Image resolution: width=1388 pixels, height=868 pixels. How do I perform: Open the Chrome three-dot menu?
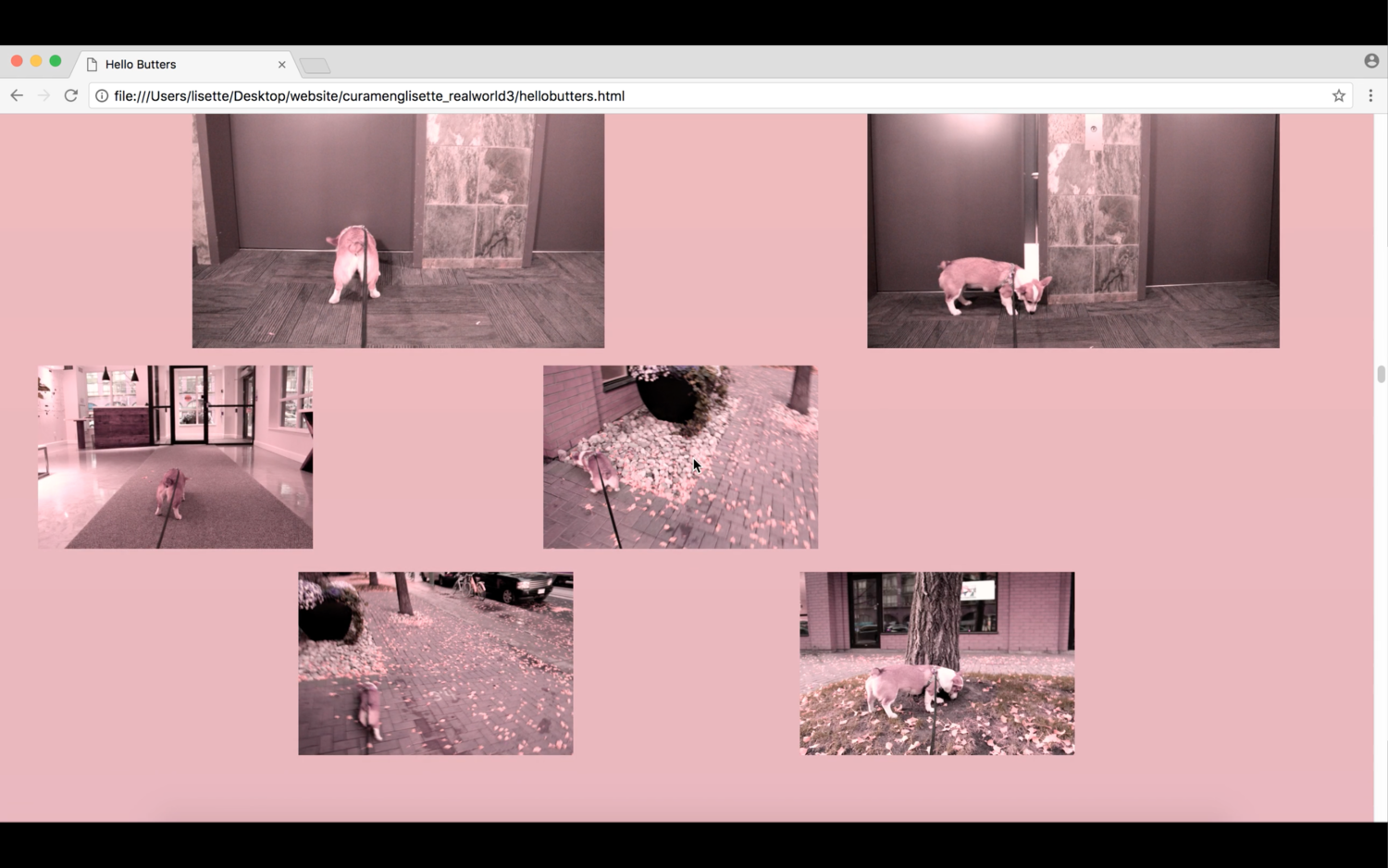click(x=1370, y=95)
